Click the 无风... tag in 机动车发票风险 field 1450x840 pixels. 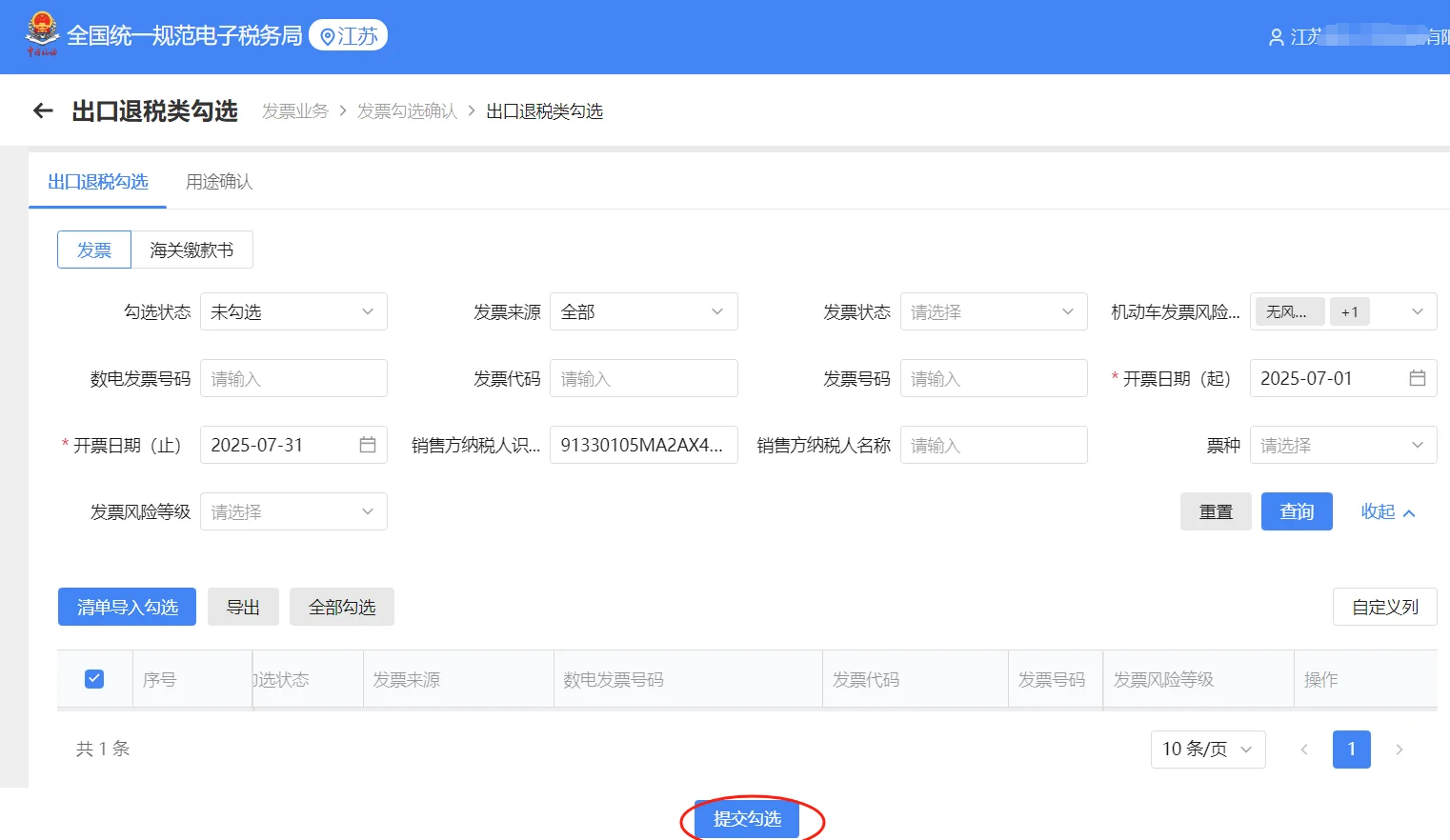click(1288, 311)
